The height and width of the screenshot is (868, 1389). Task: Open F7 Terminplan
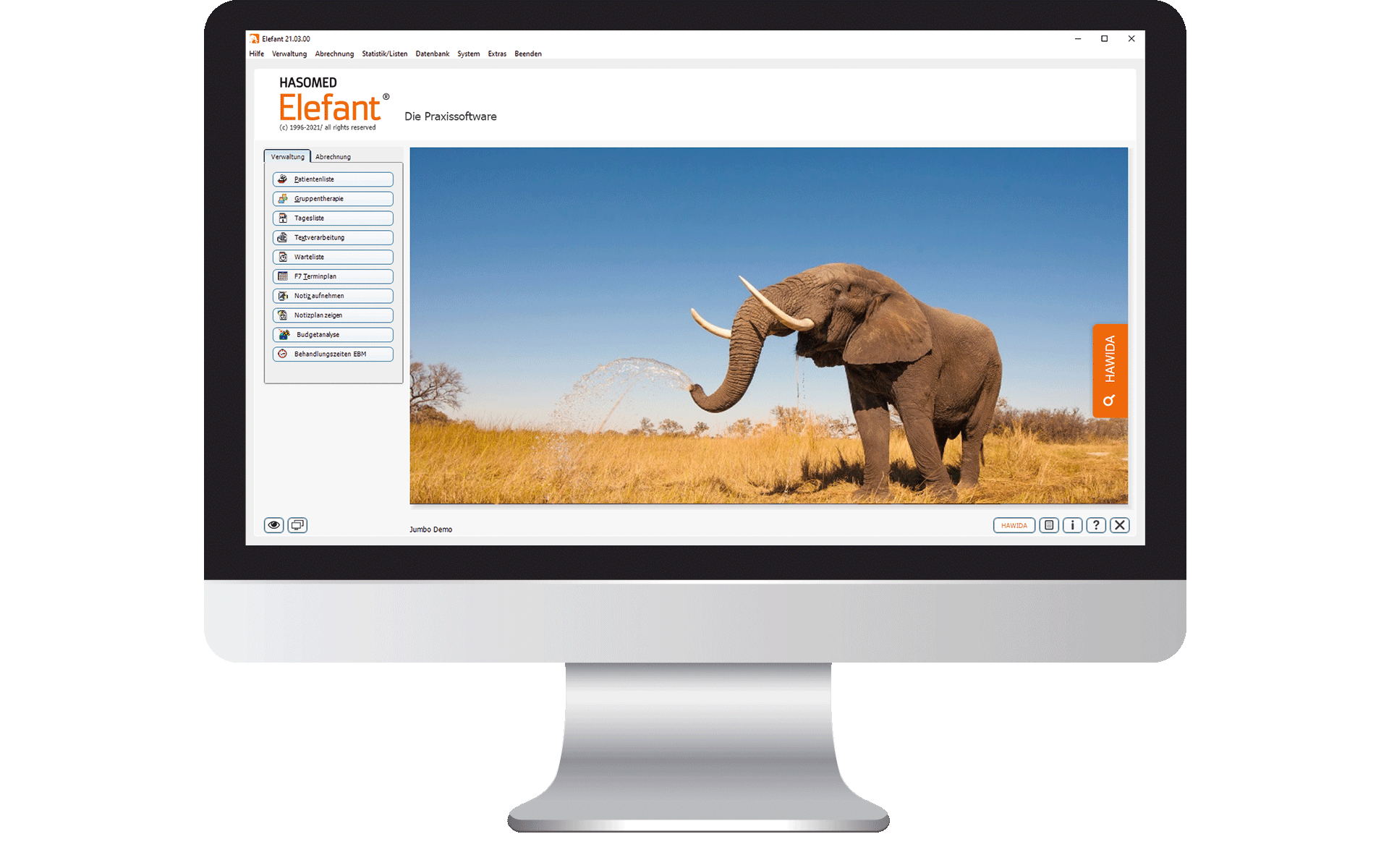[333, 277]
